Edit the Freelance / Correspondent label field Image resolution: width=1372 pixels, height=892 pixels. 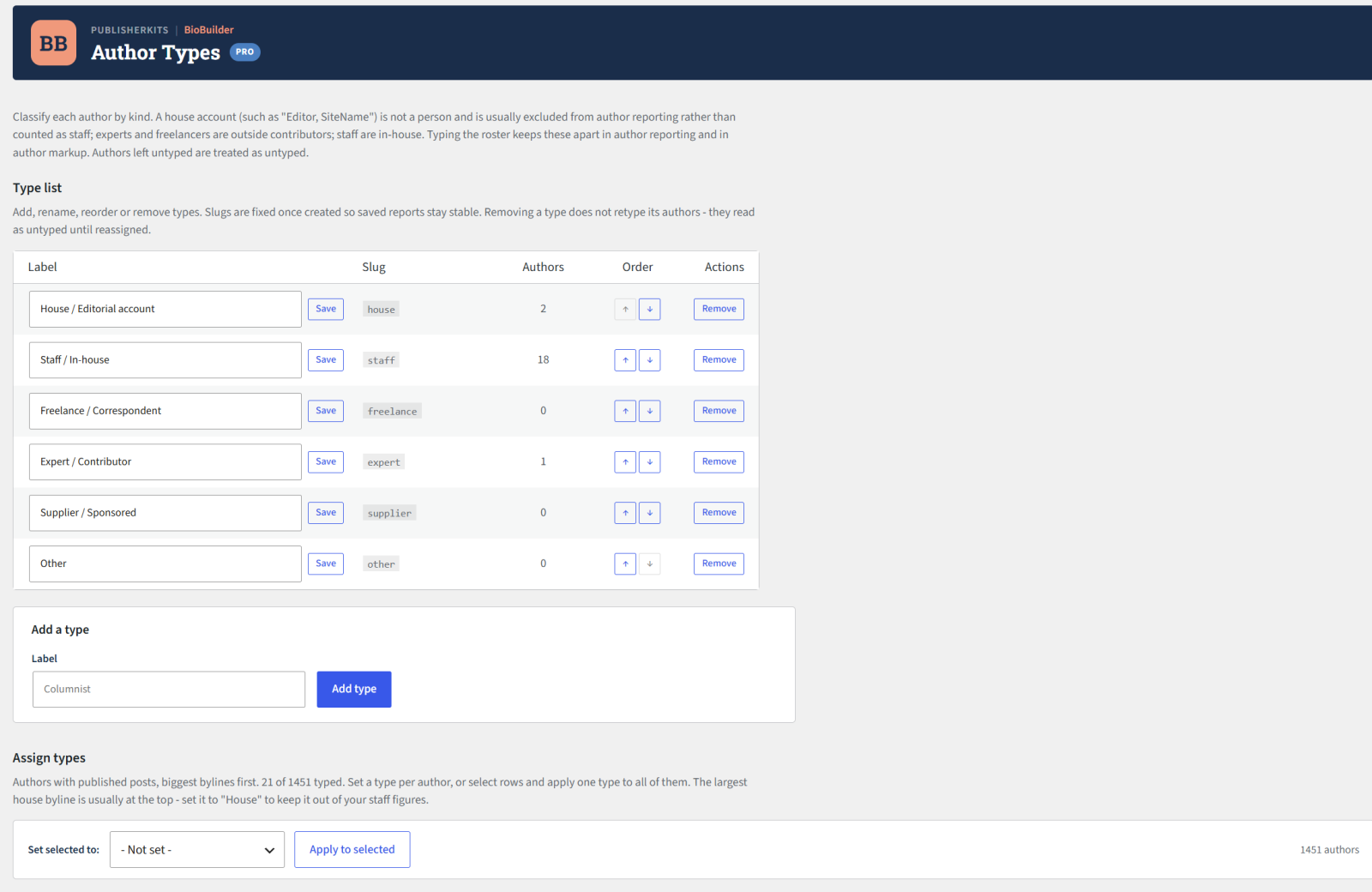coord(165,411)
